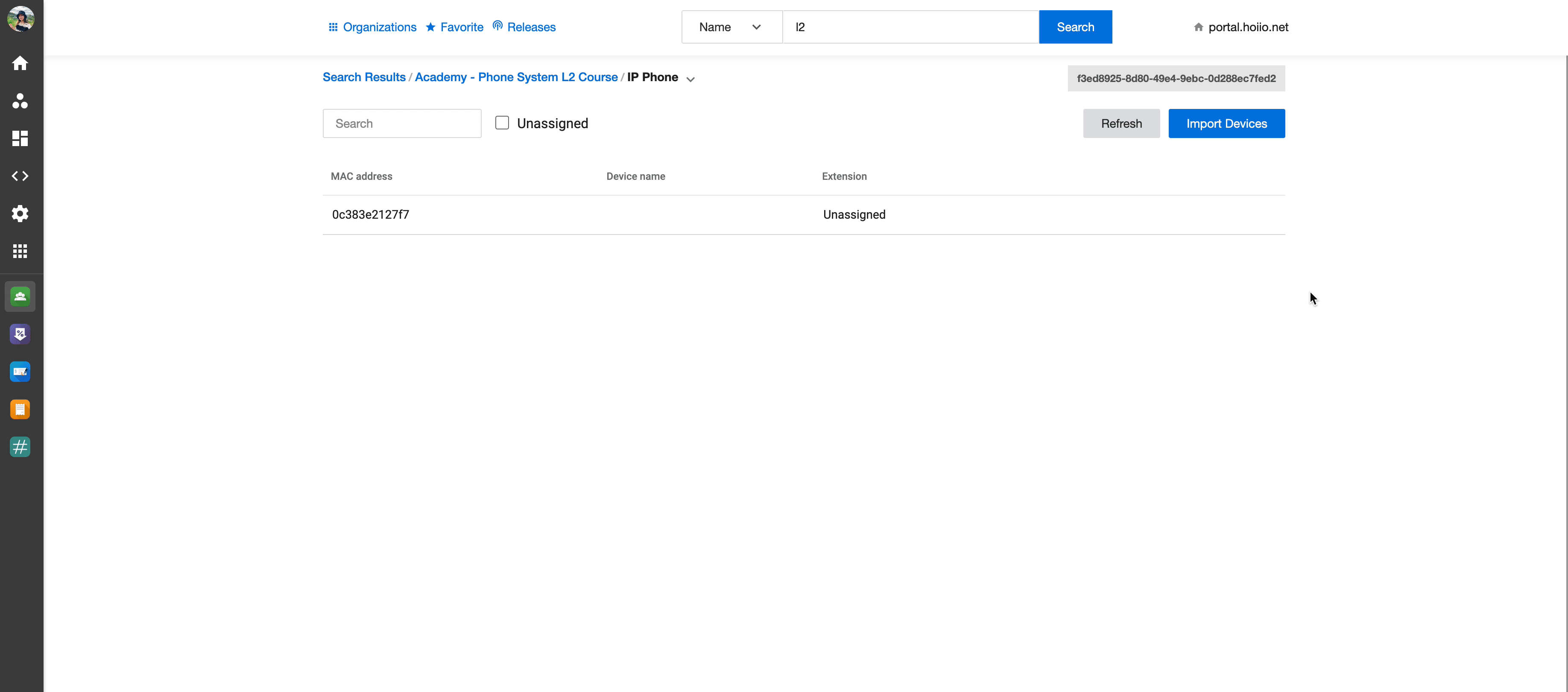
Task: Open portal.hoiio.net link
Action: [1249, 27]
